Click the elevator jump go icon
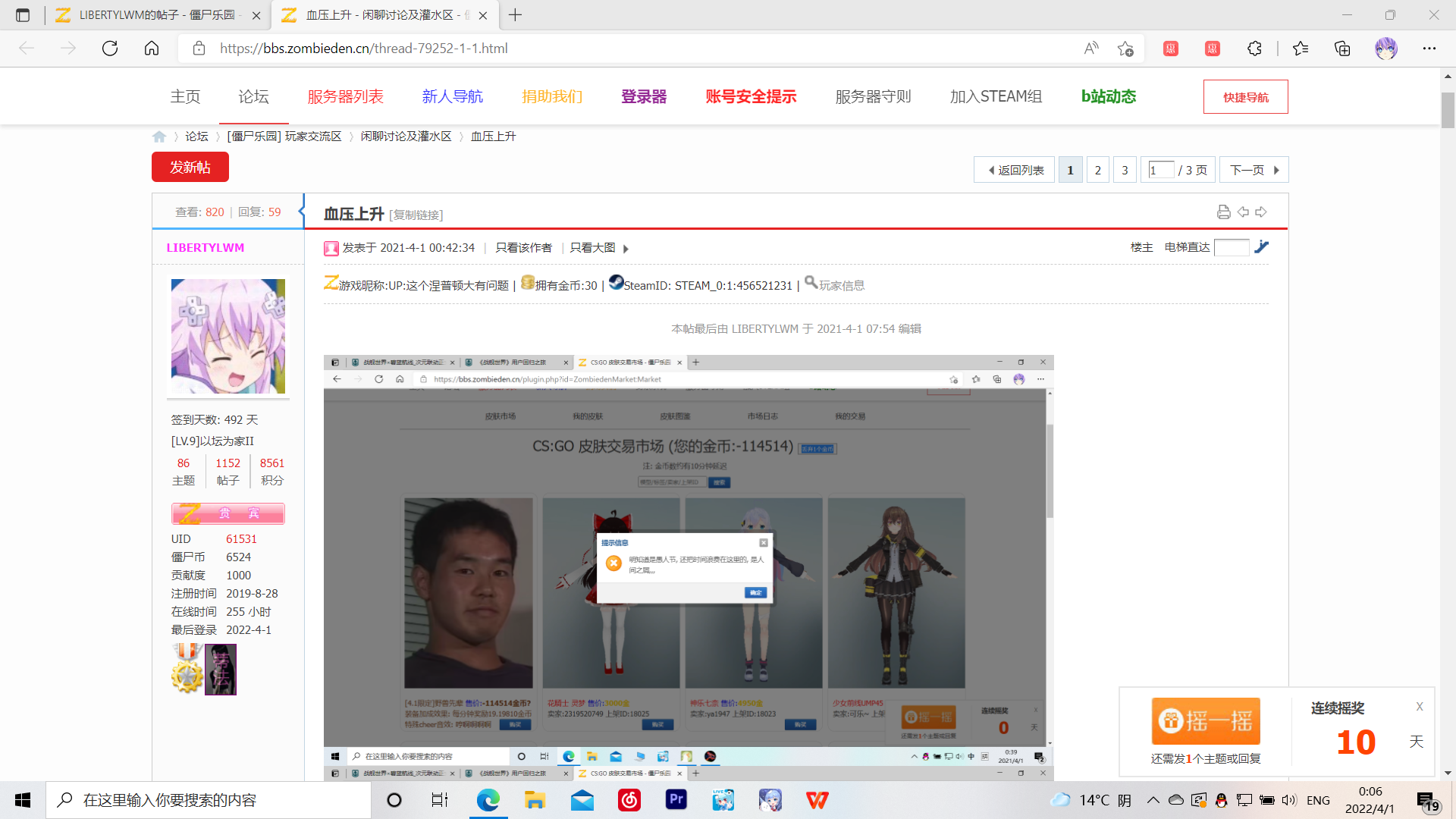This screenshot has height=819, width=1456. [x=1261, y=247]
